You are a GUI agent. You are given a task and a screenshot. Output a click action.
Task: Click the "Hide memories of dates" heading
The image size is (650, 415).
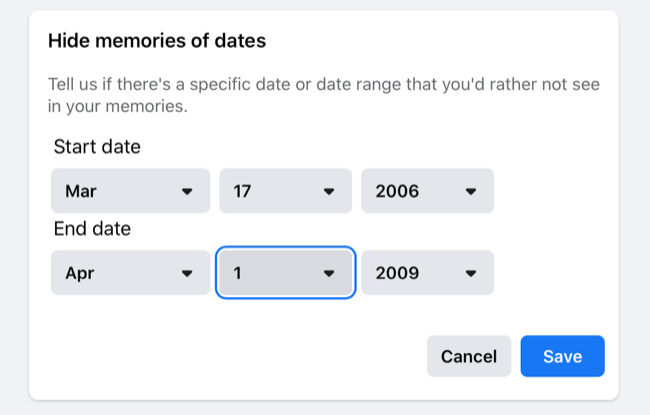coord(156,41)
